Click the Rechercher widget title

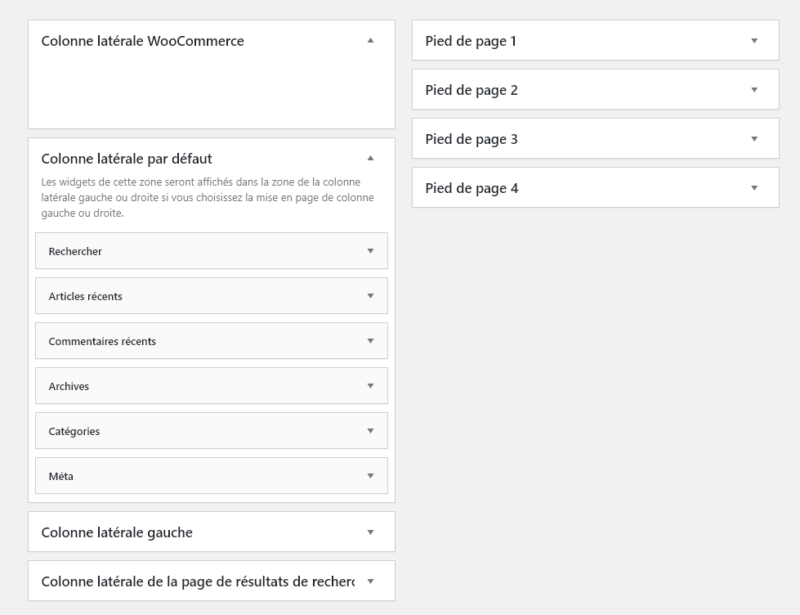pos(75,251)
